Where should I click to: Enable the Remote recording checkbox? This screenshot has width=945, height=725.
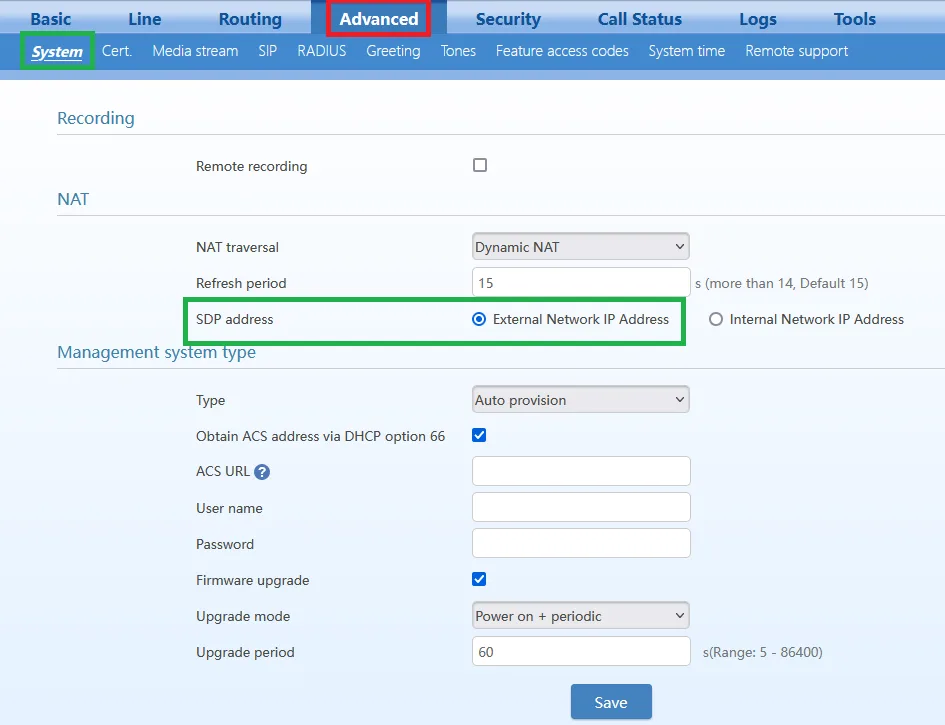coord(480,165)
